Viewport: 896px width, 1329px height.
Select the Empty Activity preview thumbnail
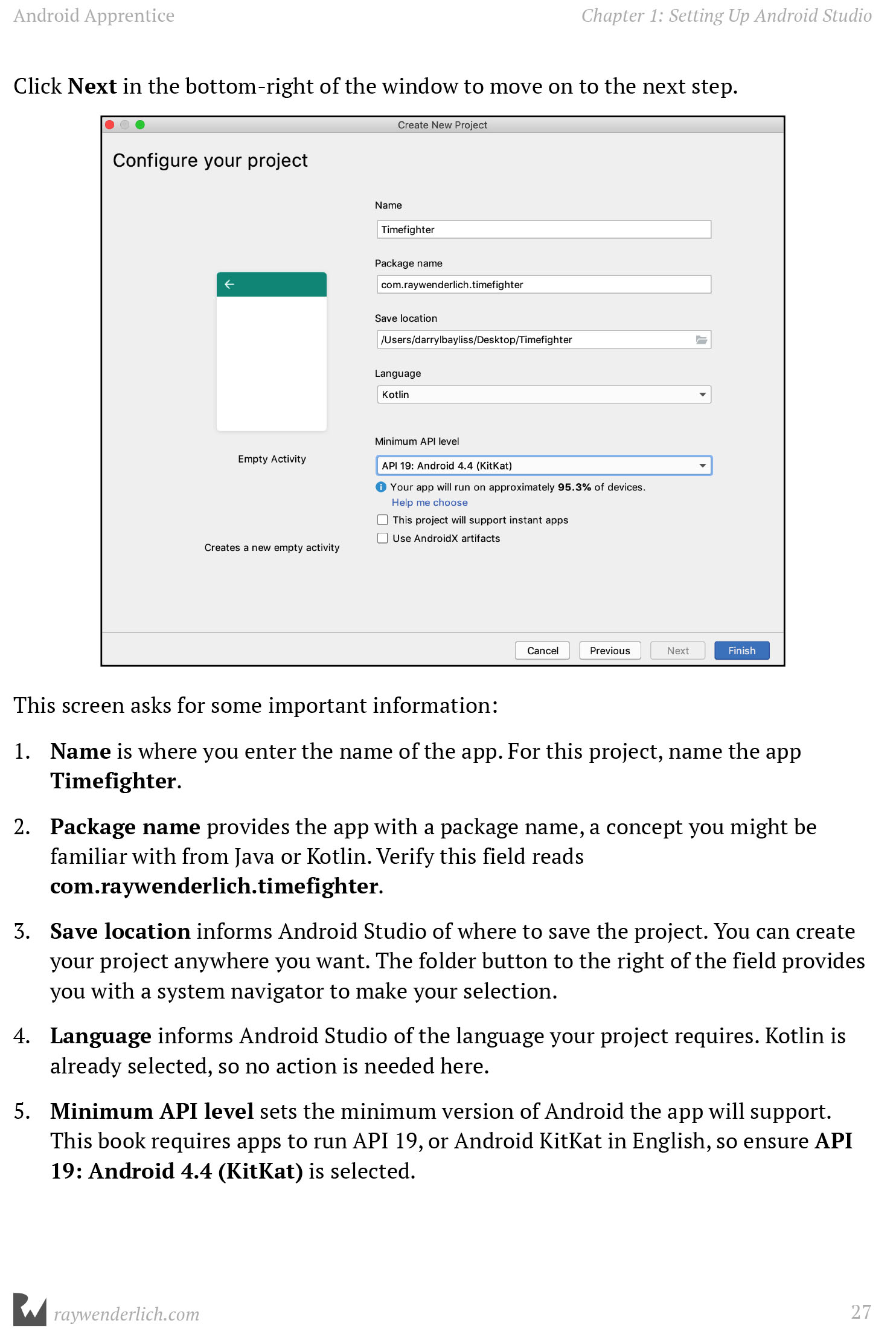pos(272,352)
